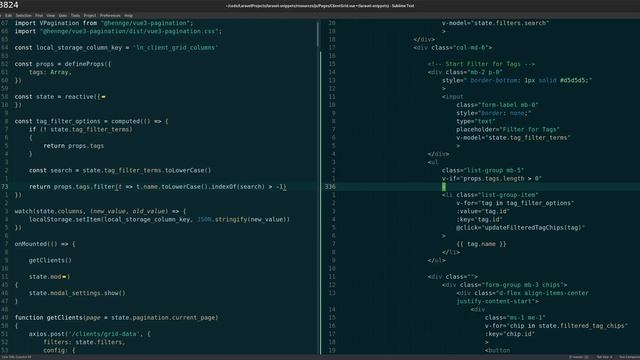Click 'getClients()' call inside onMounted
This screenshot has height=360, width=640.
pos(50,260)
